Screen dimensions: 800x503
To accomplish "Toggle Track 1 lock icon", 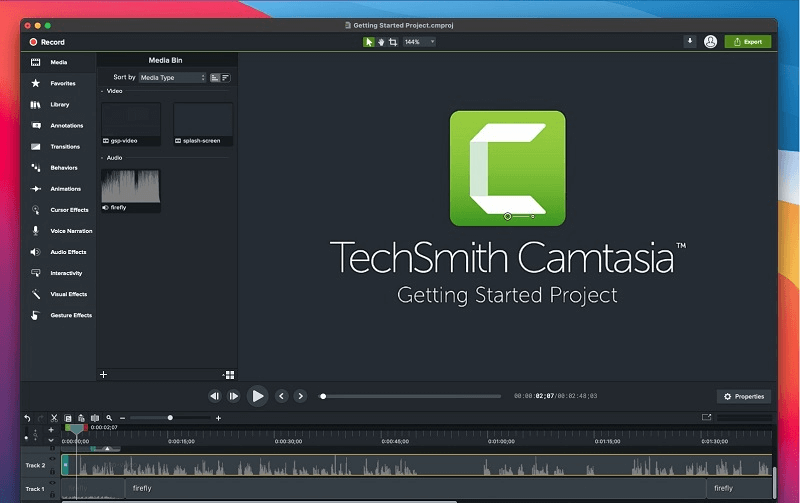I will tap(53, 494).
